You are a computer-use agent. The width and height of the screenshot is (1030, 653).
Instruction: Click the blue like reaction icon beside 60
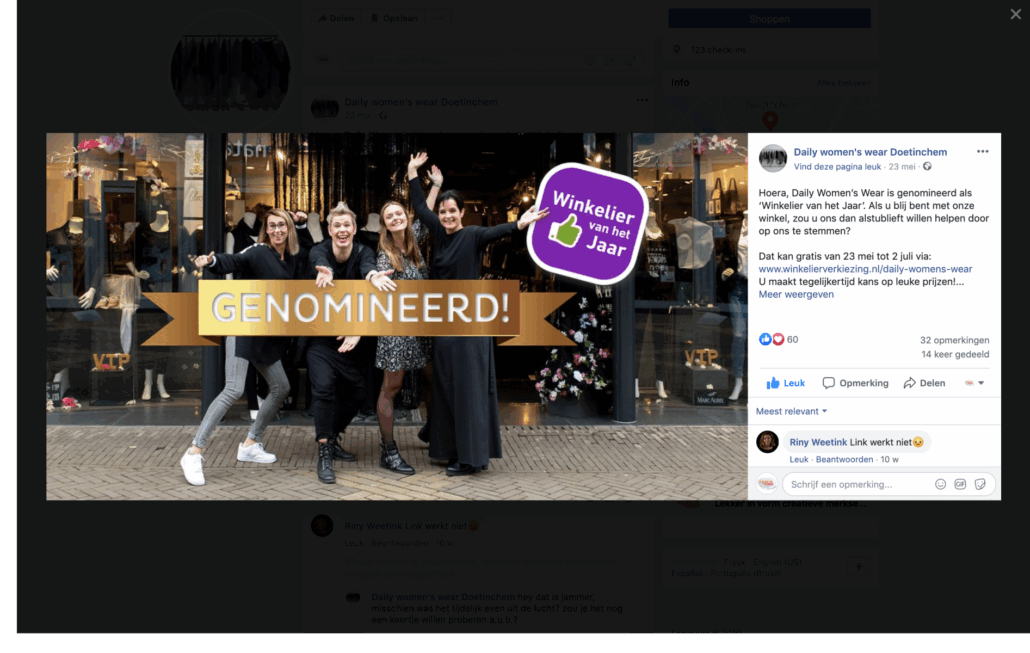pyautogui.click(x=765, y=339)
